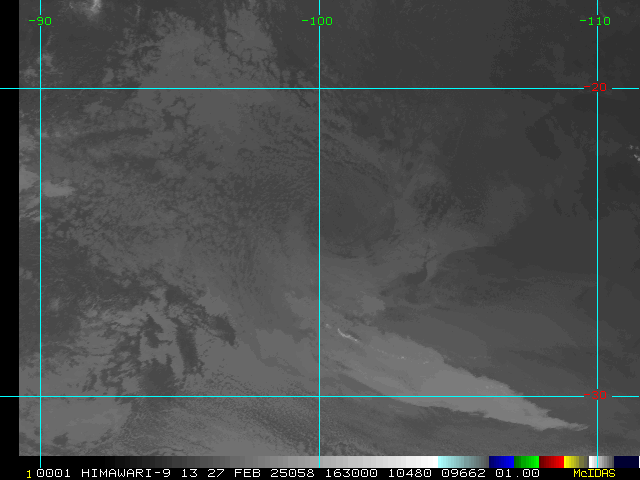Click the yellow 1 frame indicator
The height and width of the screenshot is (480, 640).
click(29, 474)
